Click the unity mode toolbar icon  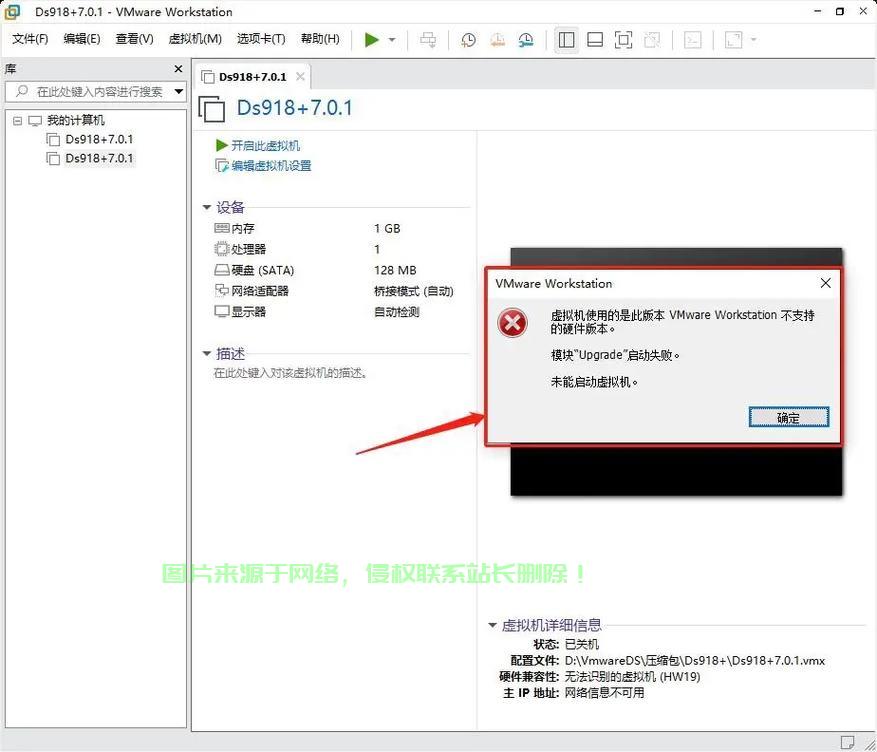click(652, 40)
